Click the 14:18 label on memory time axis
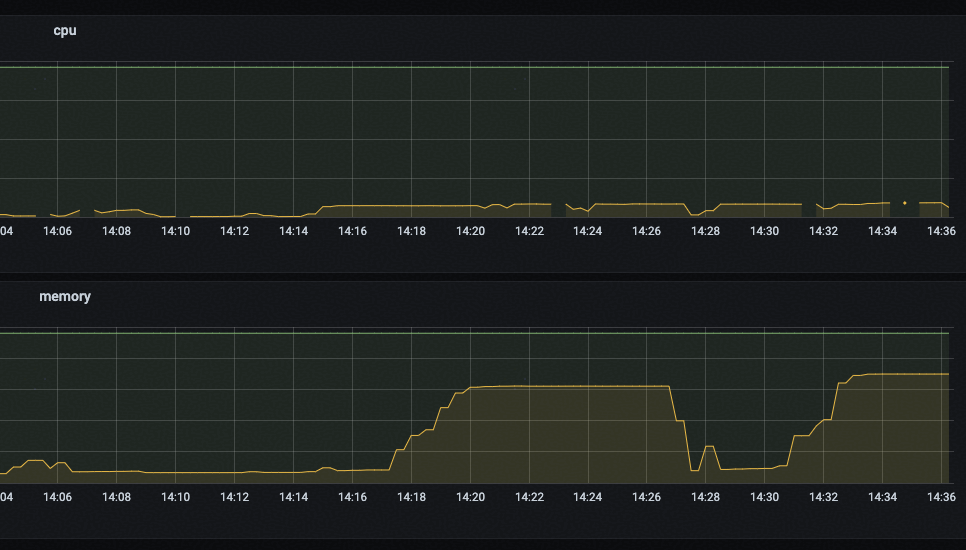The height and width of the screenshot is (550, 966). (412, 497)
